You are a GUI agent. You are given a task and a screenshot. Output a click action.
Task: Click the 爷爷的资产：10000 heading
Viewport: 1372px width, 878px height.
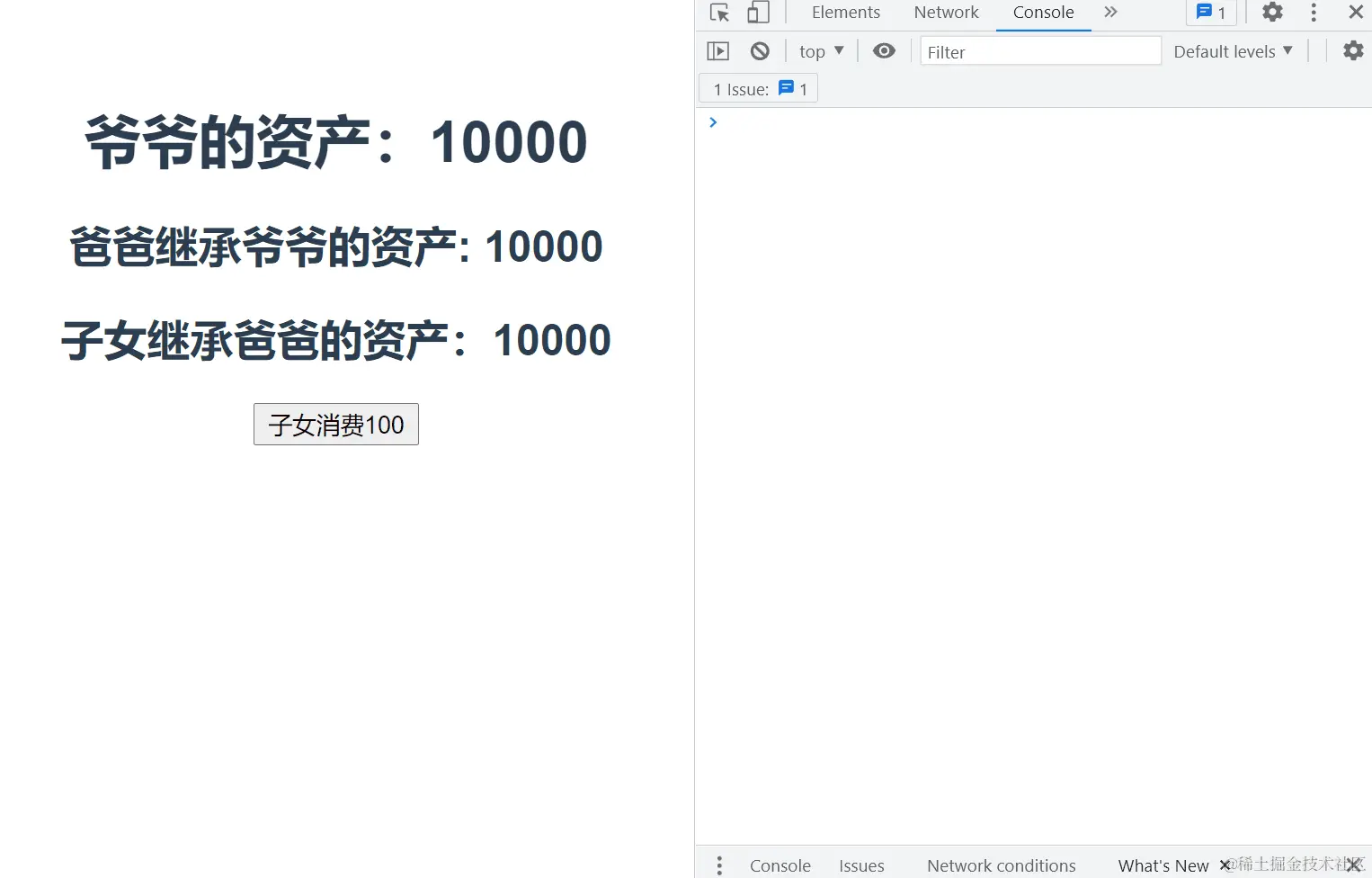336,142
